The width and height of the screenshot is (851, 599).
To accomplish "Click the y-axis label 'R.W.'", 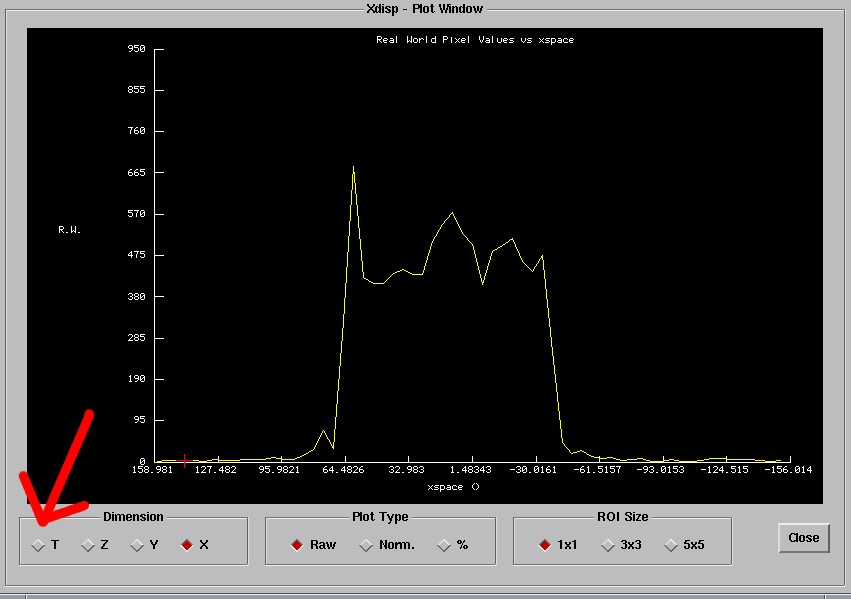I will [69, 230].
